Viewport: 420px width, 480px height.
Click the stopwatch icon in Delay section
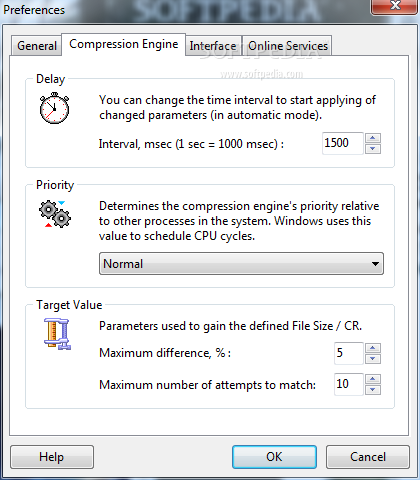click(54, 108)
